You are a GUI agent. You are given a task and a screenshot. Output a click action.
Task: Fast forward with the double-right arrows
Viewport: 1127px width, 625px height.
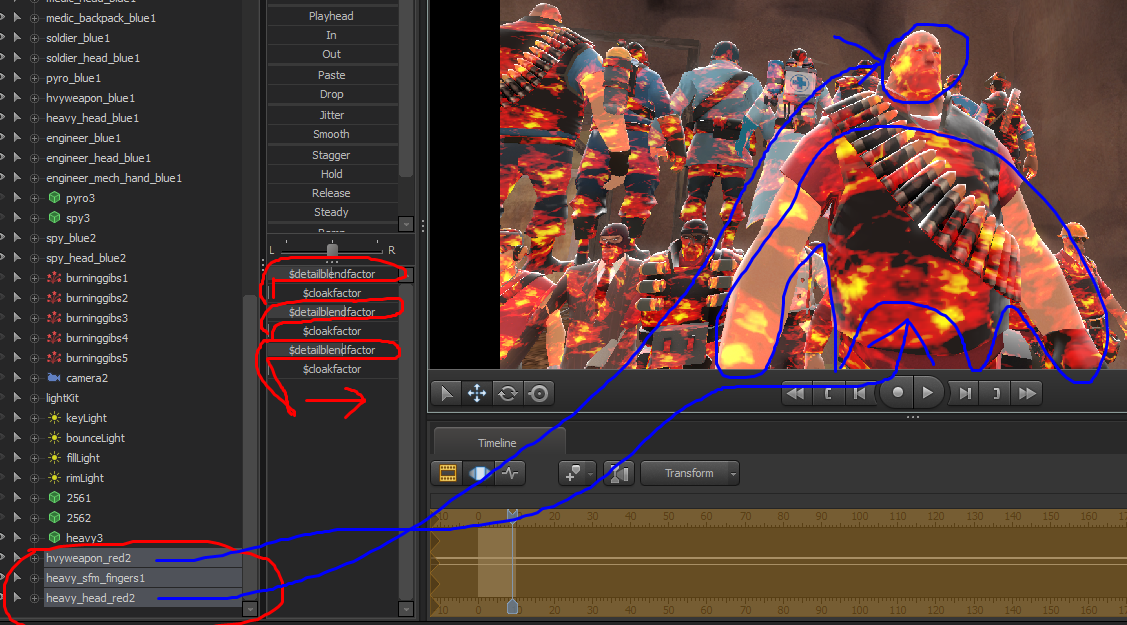pyautogui.click(x=1027, y=393)
